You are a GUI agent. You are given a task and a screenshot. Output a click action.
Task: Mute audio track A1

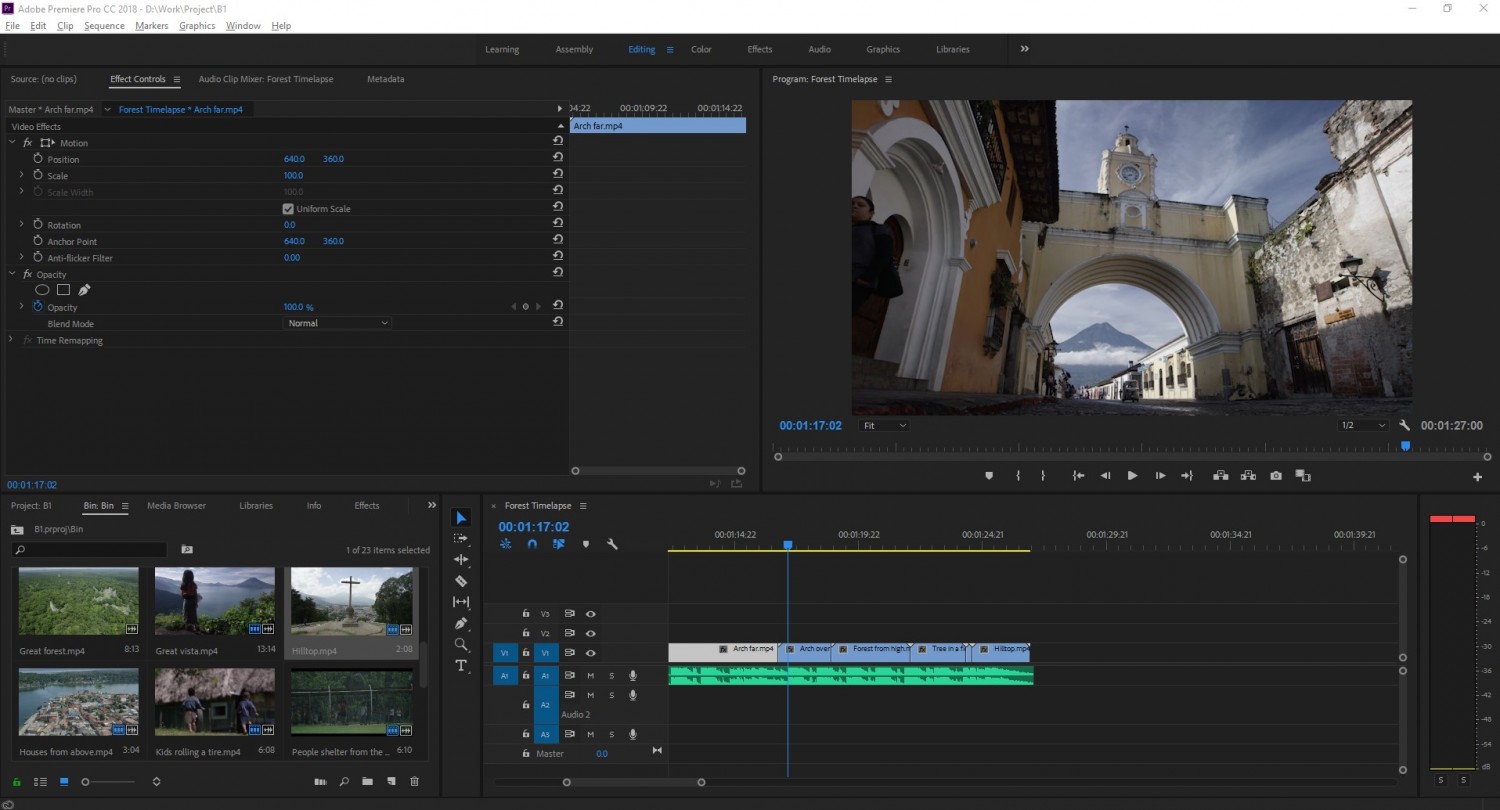tap(590, 676)
